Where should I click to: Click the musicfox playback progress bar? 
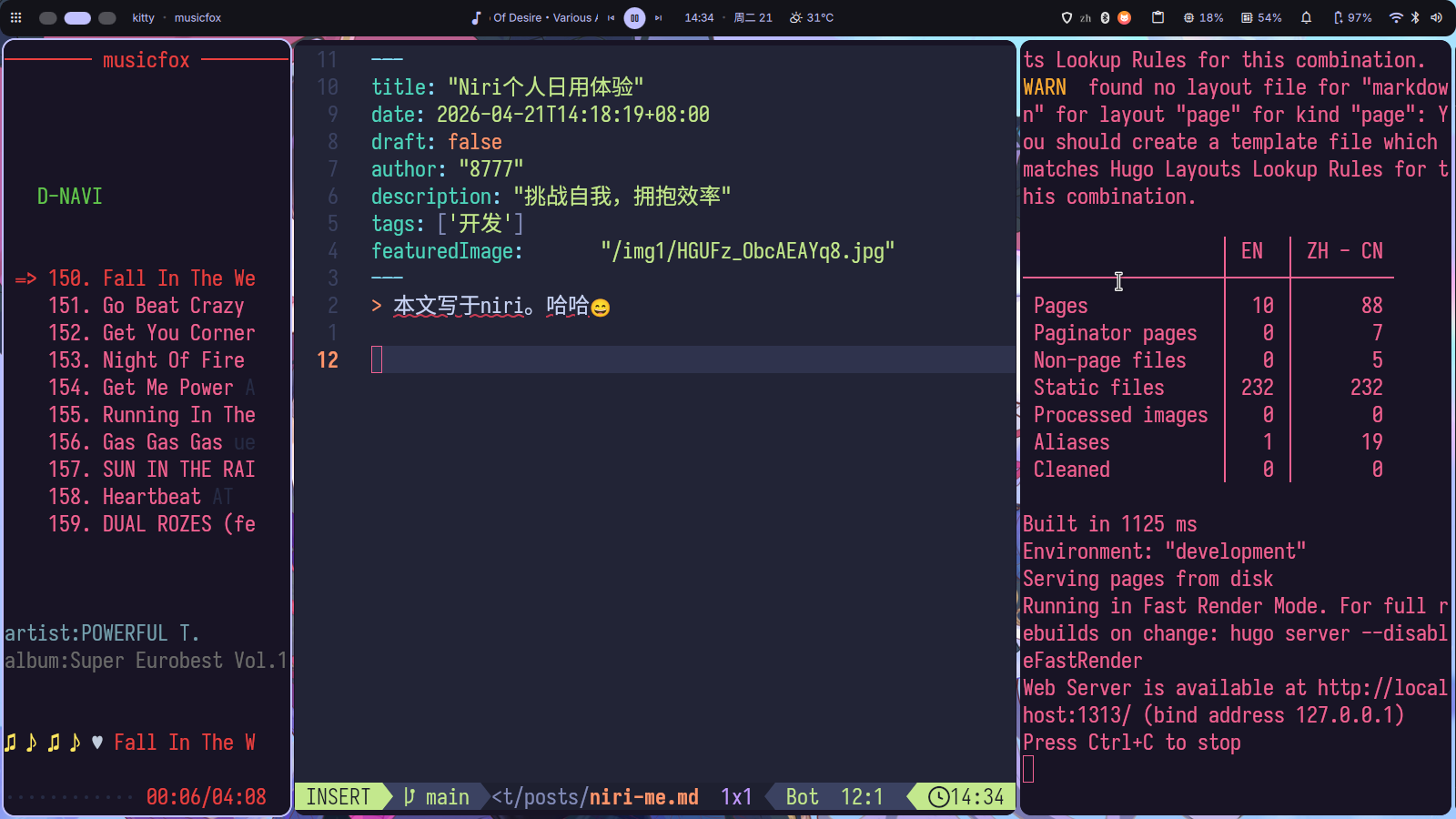pyautogui.click(x=68, y=796)
